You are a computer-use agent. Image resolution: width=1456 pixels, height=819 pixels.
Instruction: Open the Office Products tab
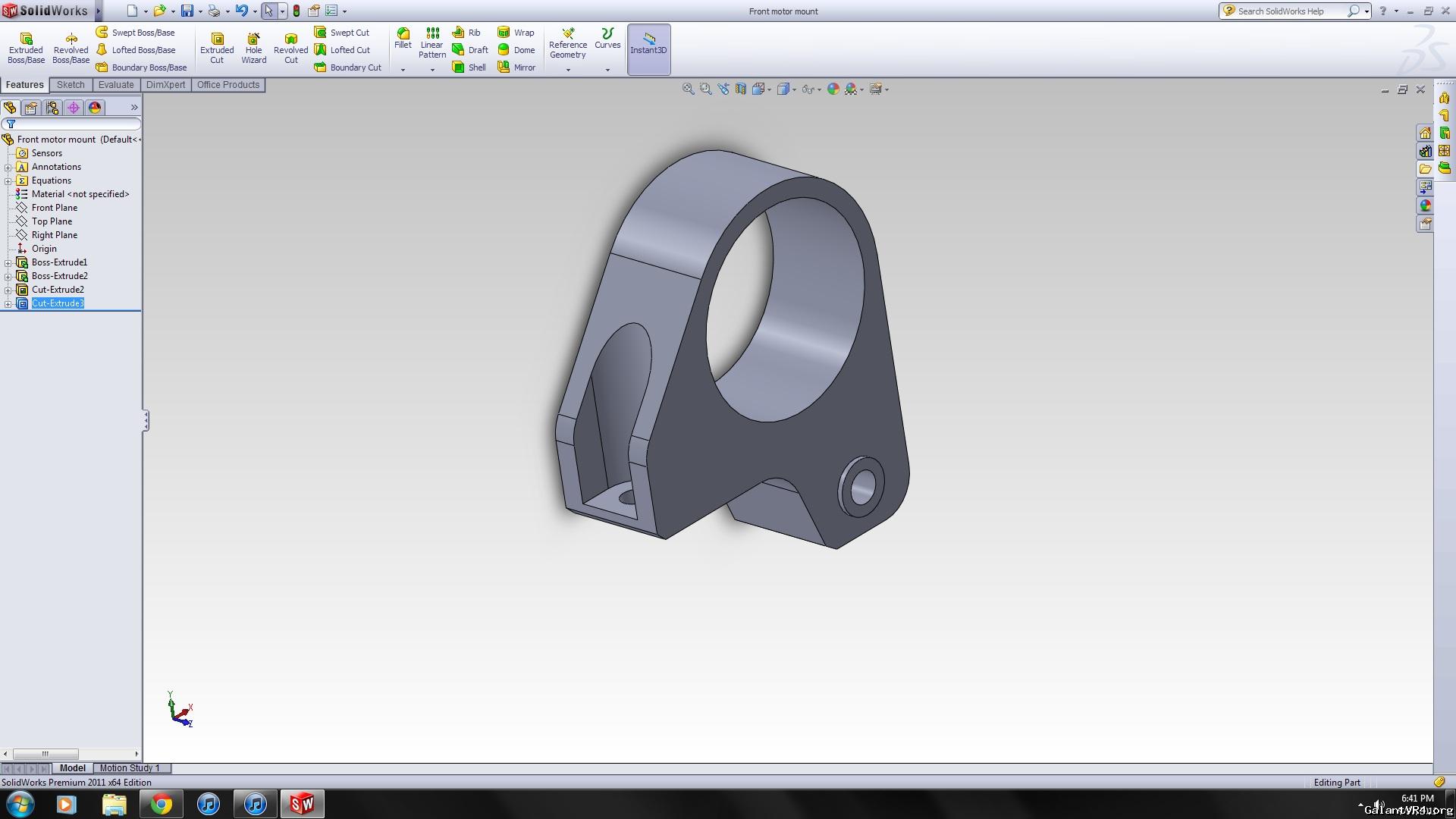coord(228,85)
